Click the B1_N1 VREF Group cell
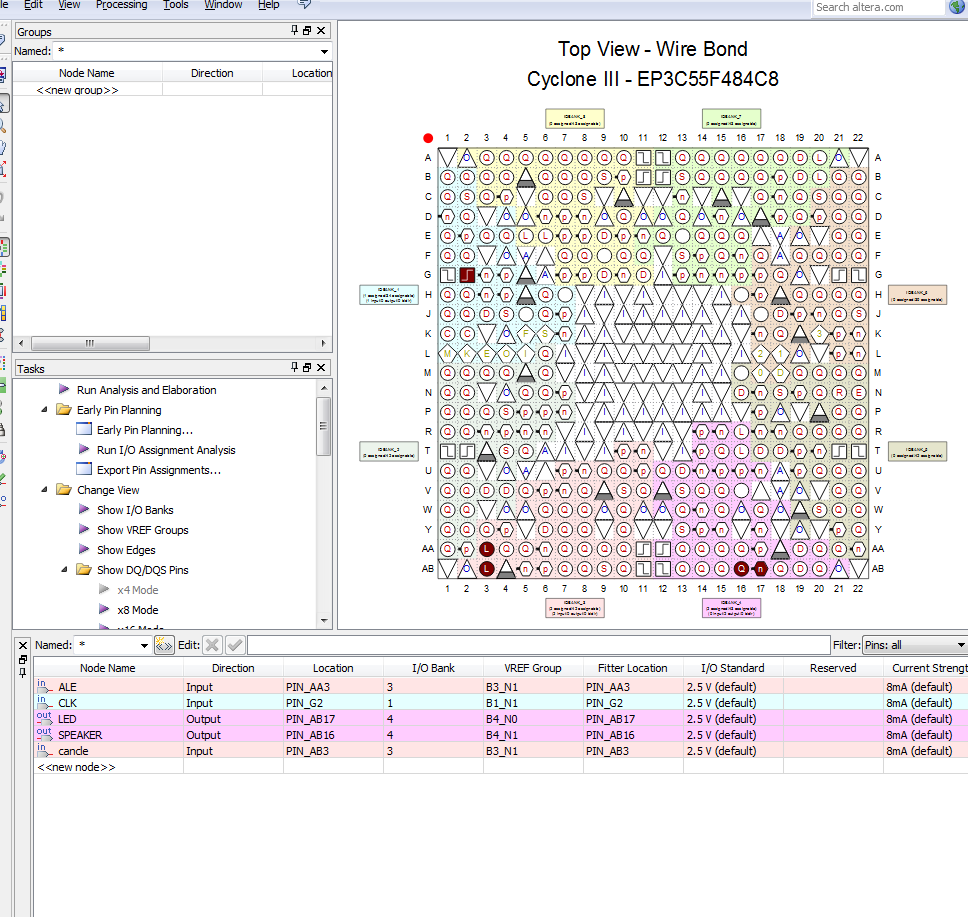Screen dimensions: 968x917 pyautogui.click(x=533, y=703)
